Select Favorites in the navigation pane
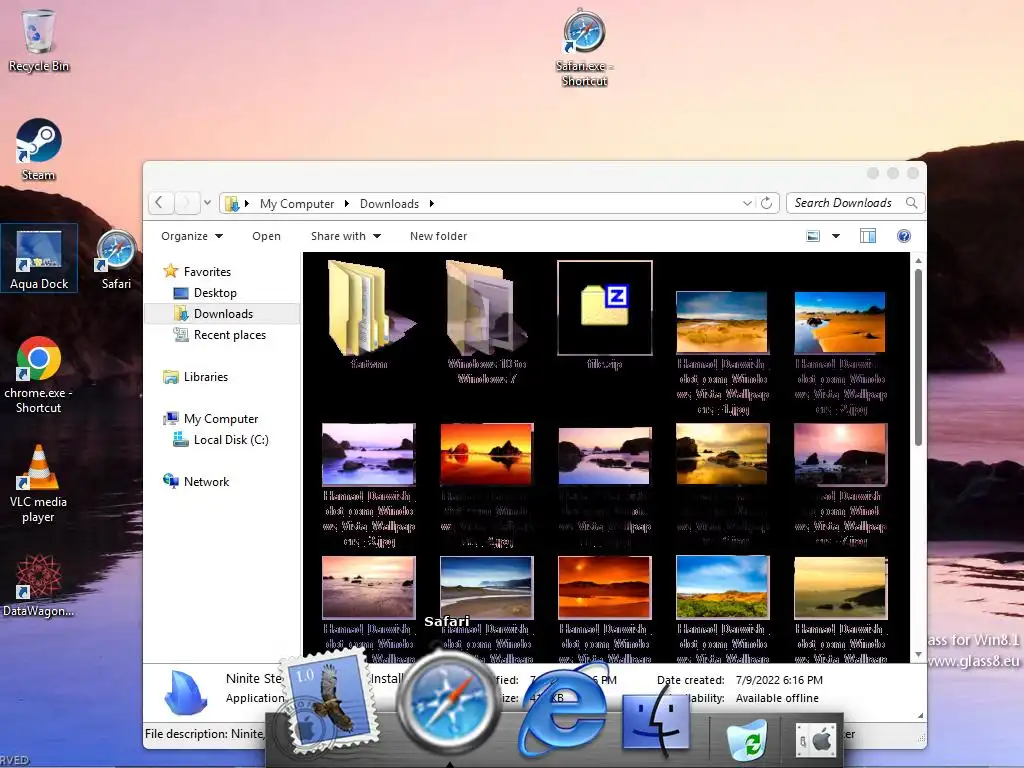1024x768 pixels. 207,271
